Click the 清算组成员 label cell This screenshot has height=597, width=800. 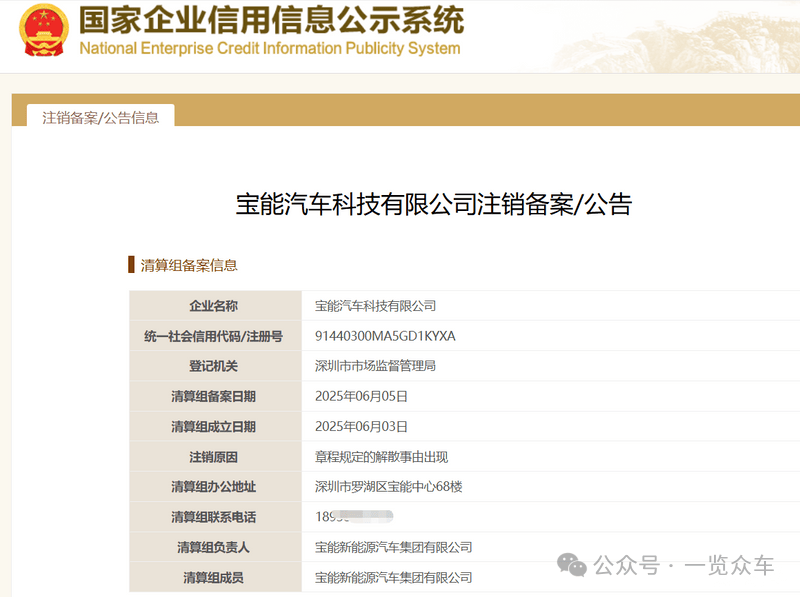pyautogui.click(x=215, y=578)
